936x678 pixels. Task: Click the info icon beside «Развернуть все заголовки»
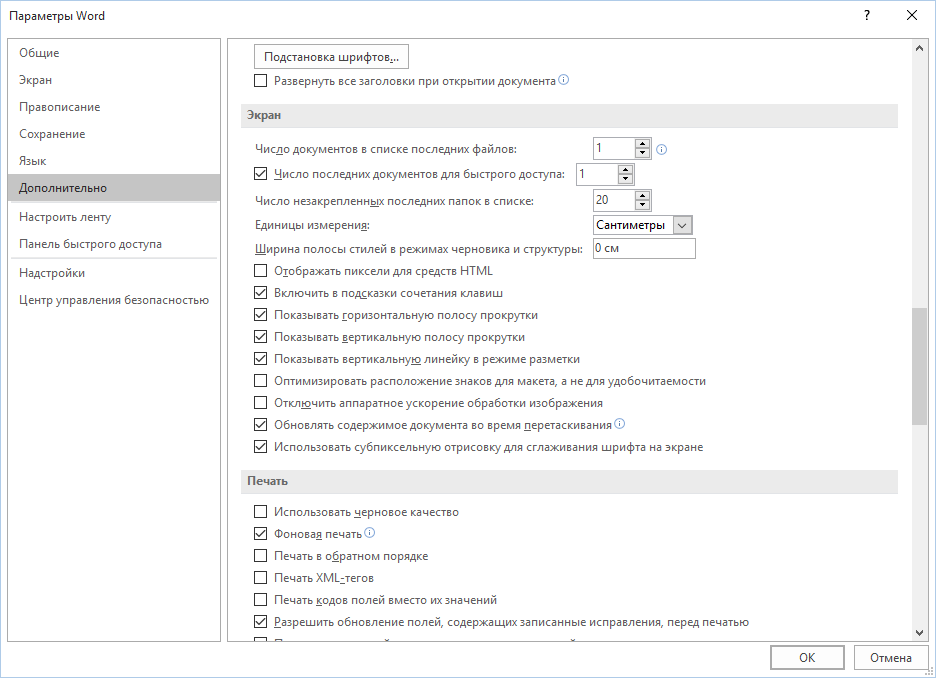point(564,80)
